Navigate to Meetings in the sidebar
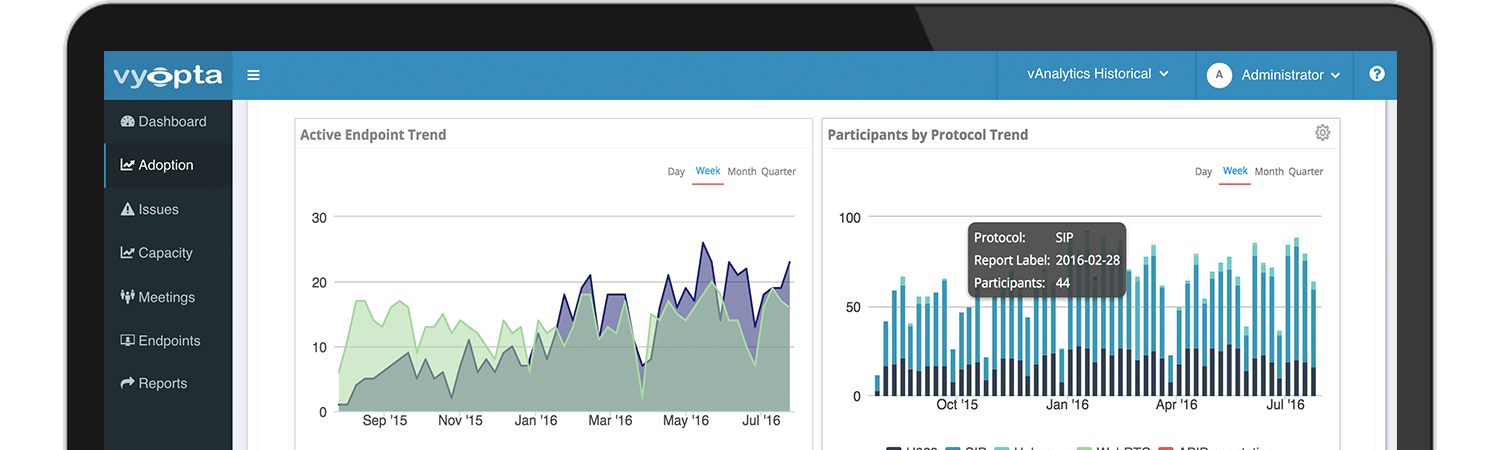Viewport: 1500px width, 450px height. 167,297
